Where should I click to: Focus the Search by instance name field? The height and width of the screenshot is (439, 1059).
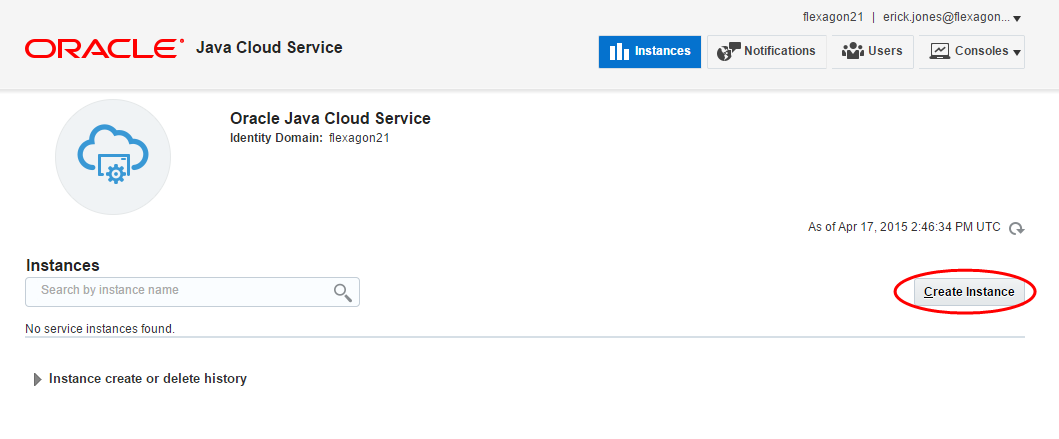[x=192, y=292]
